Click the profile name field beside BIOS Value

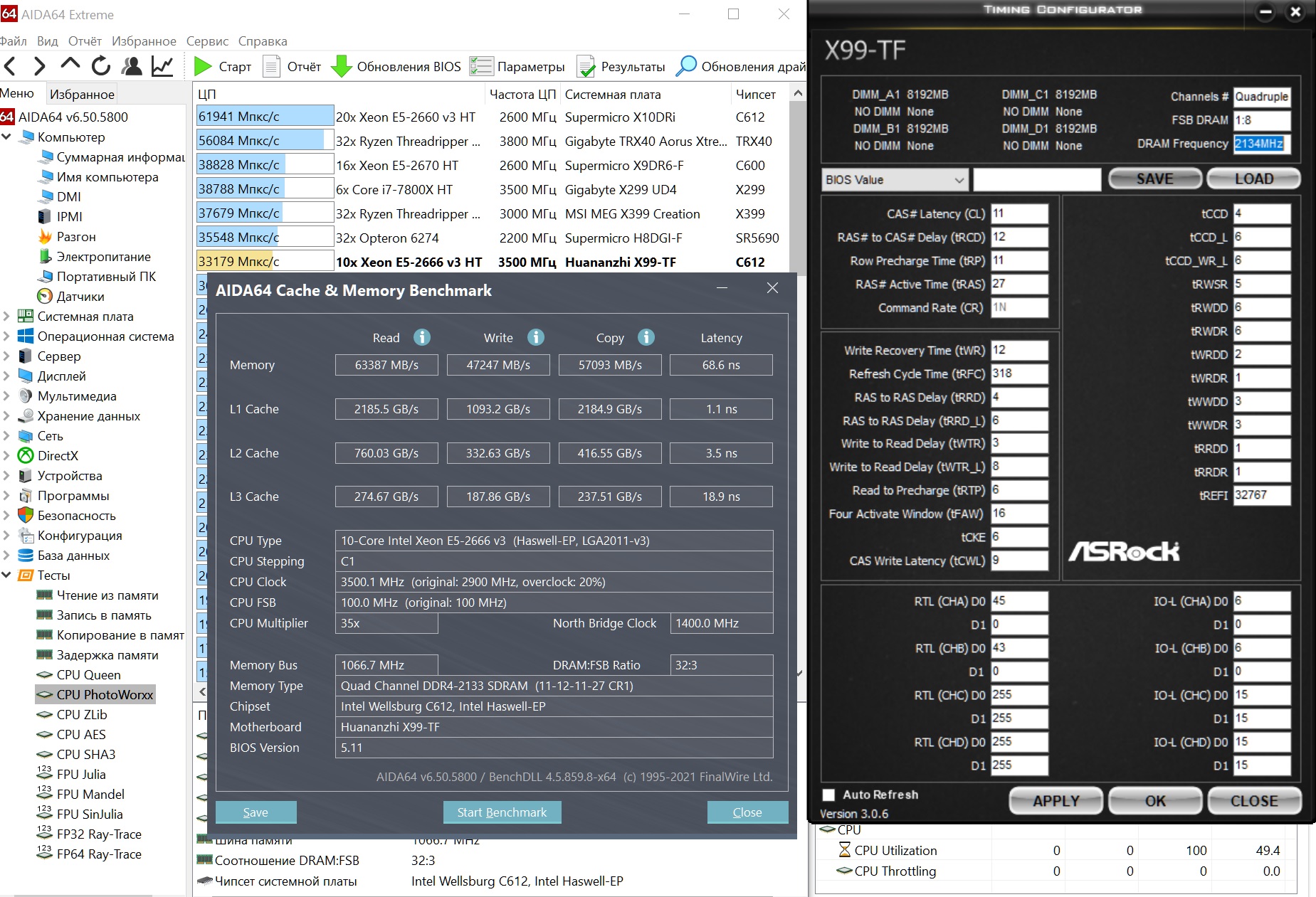[1037, 180]
